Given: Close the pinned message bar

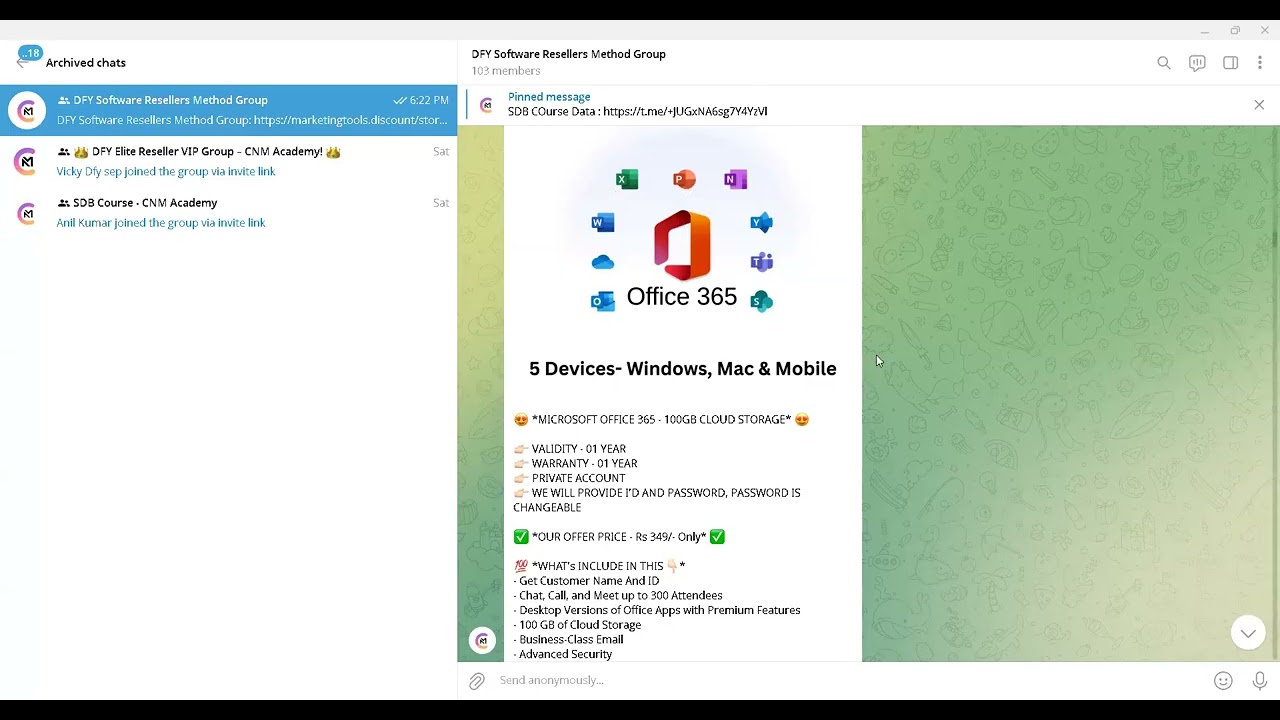Looking at the screenshot, I should point(1259,105).
